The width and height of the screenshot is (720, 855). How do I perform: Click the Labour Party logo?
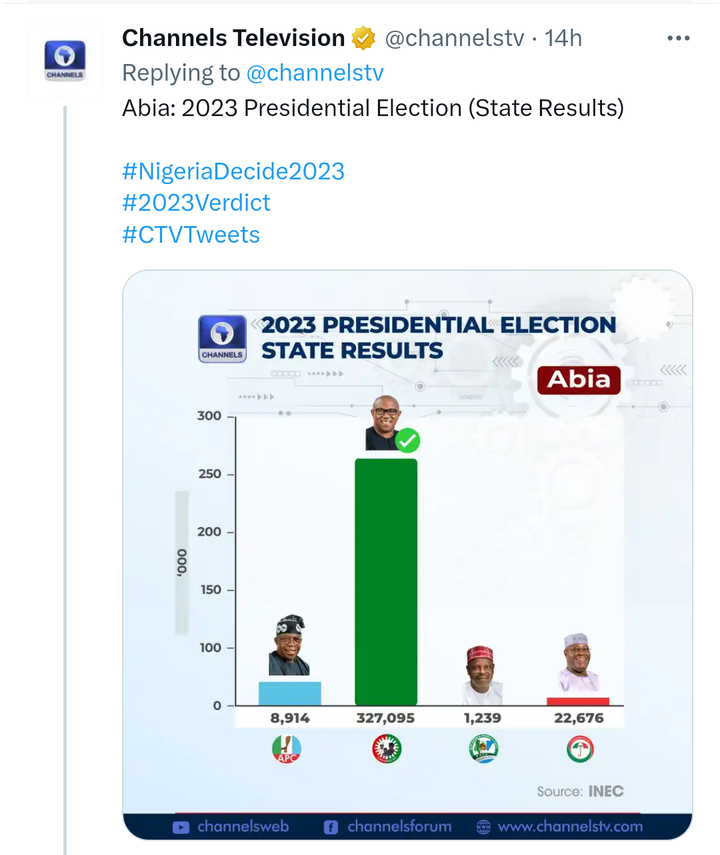coord(387,749)
